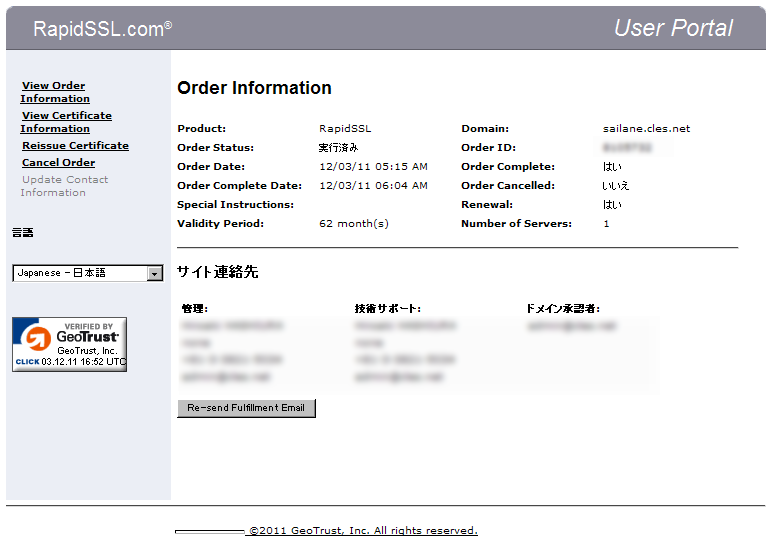
Task: Click the 言語 label above the dropdown
Action: click(23, 233)
